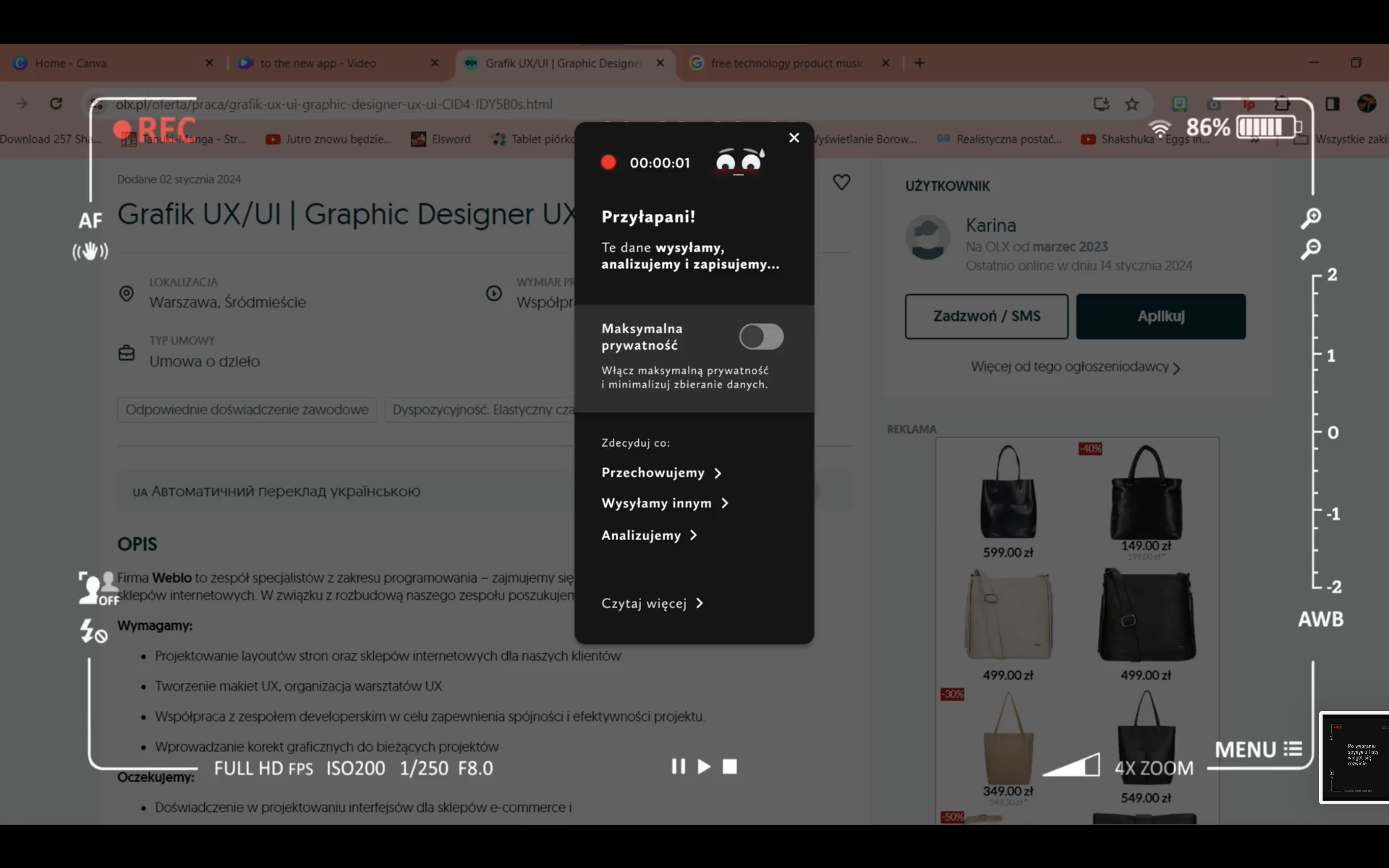Click the Aplikuj button
This screenshot has width=1389, height=868.
pos(1160,316)
